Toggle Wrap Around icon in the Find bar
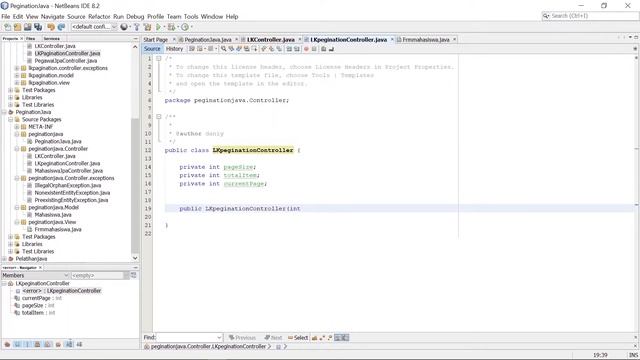The image size is (640, 360). click(345, 338)
